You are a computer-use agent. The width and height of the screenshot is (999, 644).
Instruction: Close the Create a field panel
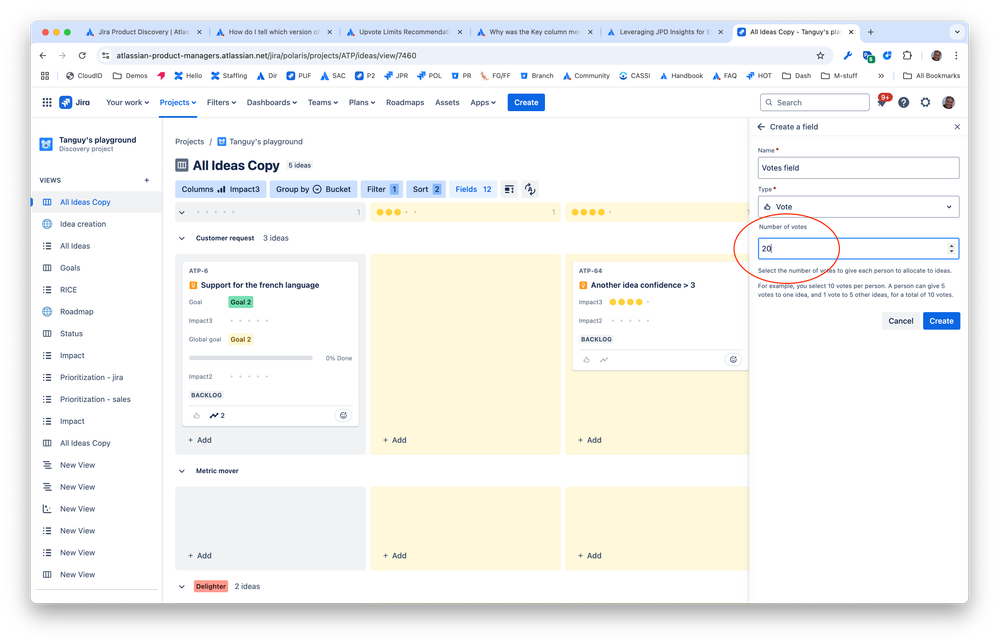[x=957, y=127]
